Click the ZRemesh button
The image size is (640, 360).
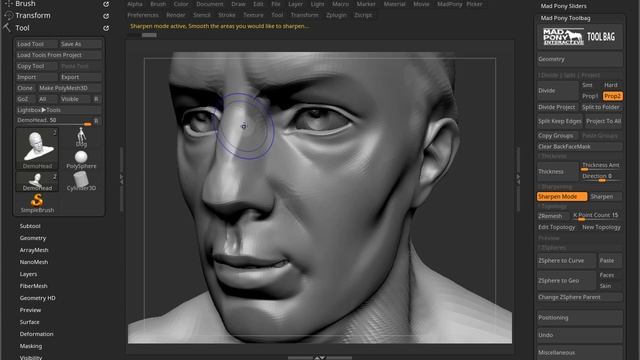pyautogui.click(x=553, y=216)
